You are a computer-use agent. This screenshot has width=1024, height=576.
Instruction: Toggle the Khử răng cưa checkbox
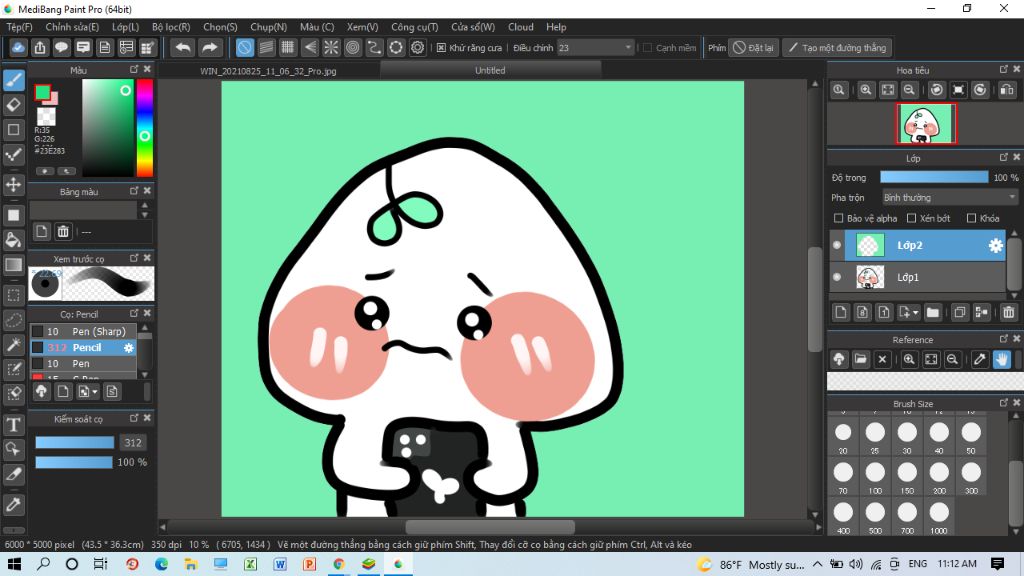(x=441, y=48)
